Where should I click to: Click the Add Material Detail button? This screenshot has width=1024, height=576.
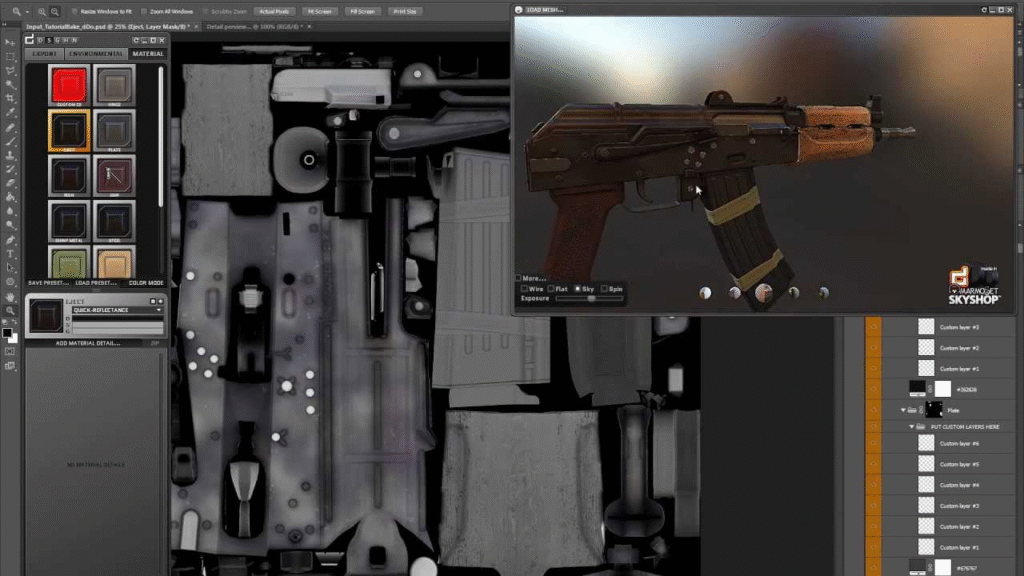[x=88, y=342]
